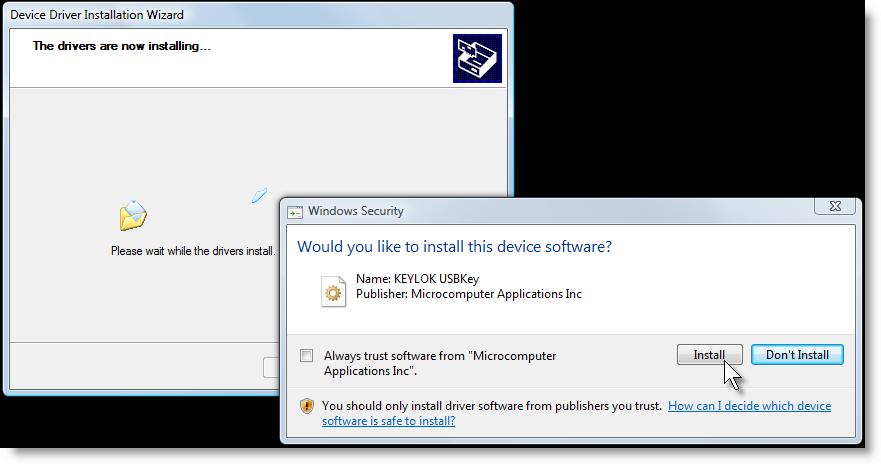Choose the Don't Install button
This screenshot has width=881, height=464.
(x=797, y=355)
